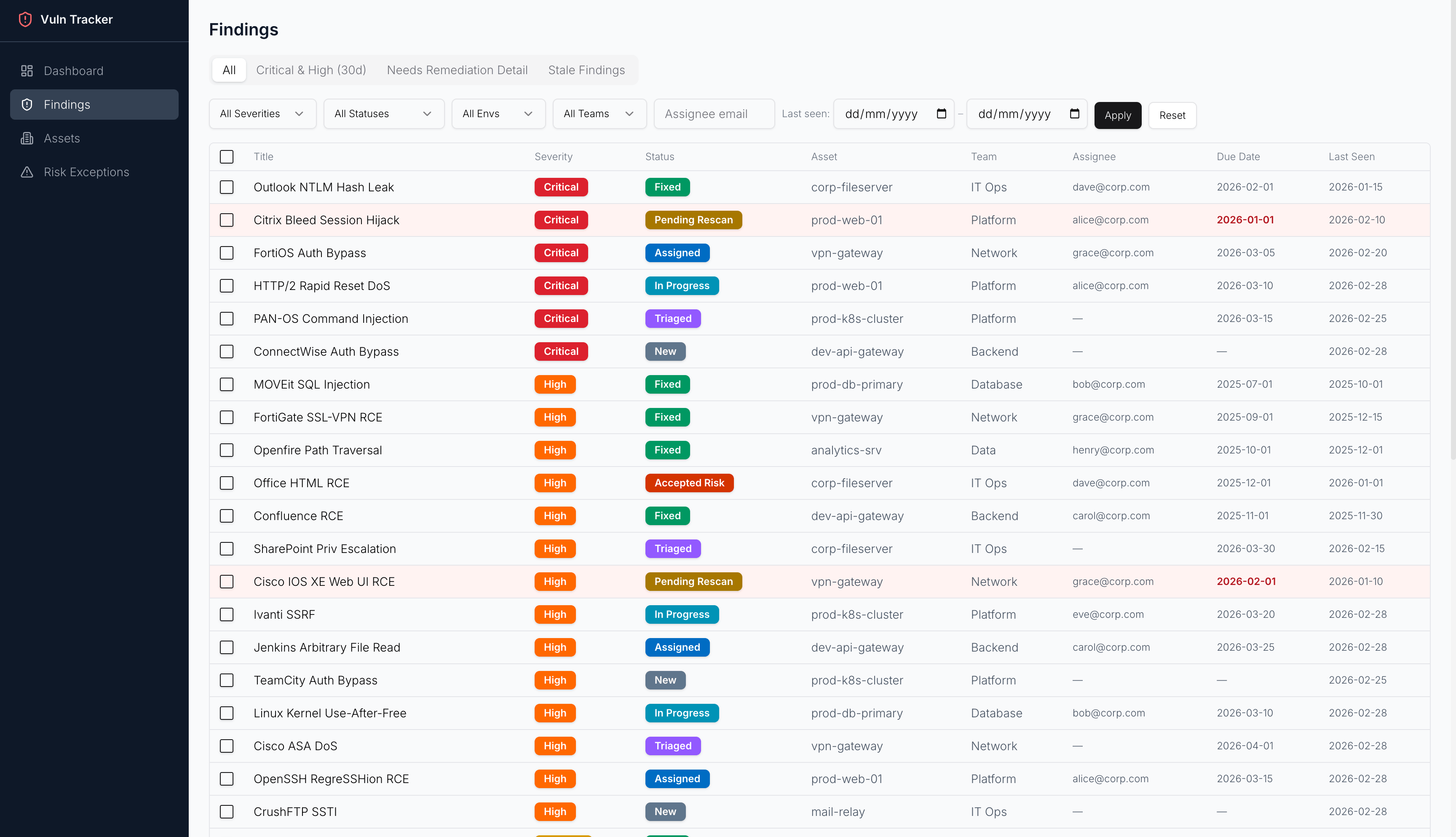This screenshot has height=837, width=1456.
Task: Switch to the Critical & High (30d) tab
Action: [x=311, y=70]
